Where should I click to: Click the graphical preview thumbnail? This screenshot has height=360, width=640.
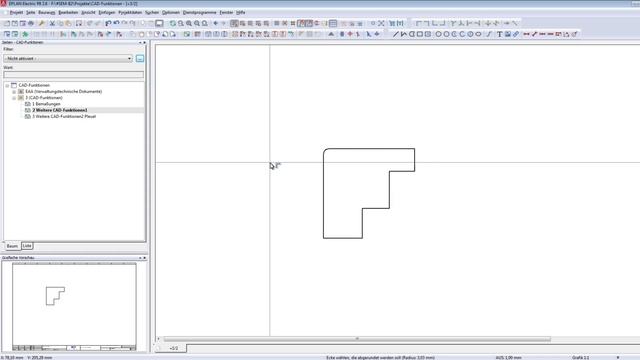(74, 307)
